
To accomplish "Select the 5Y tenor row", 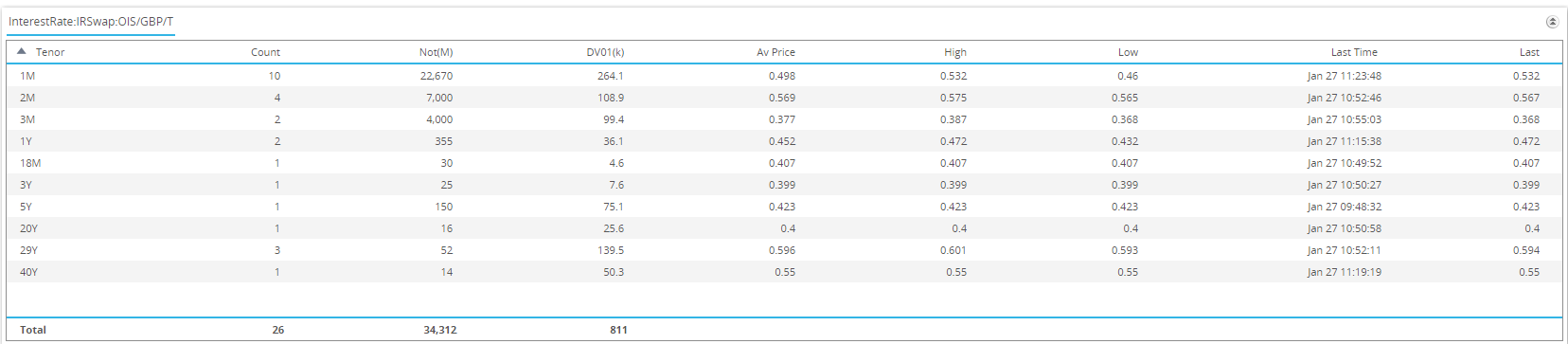I will click(x=784, y=207).
